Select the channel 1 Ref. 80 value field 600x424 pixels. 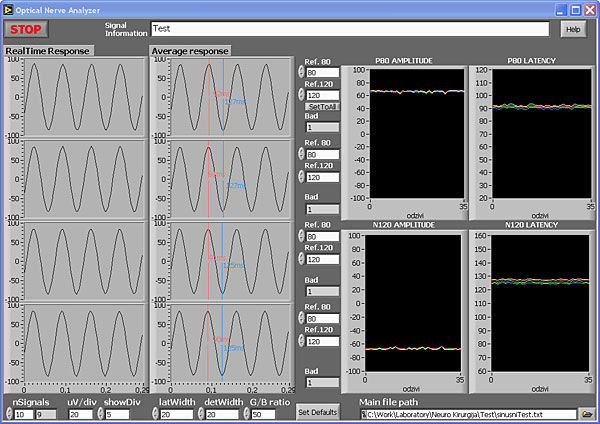coord(323,72)
